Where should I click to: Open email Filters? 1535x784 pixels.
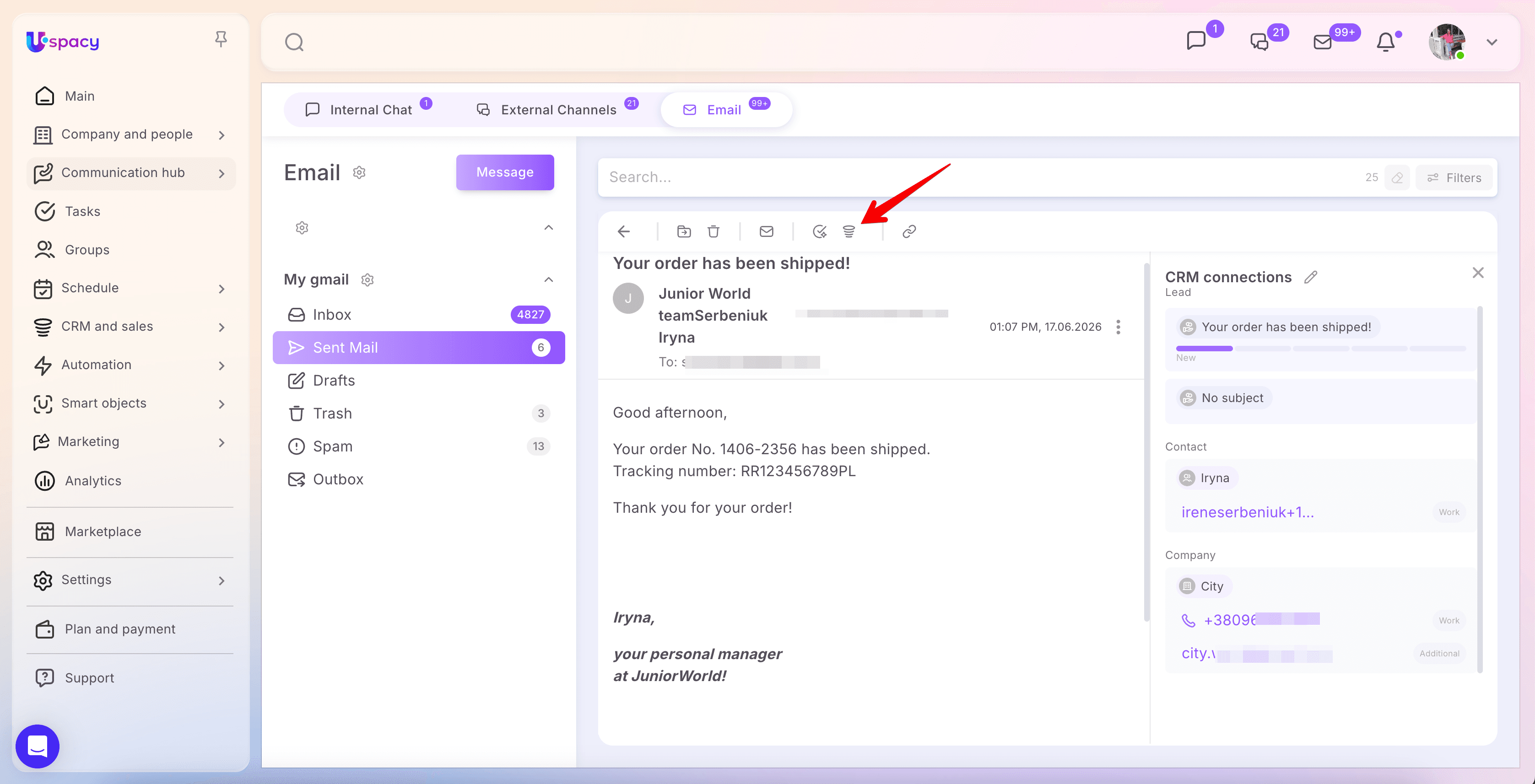[1454, 178]
